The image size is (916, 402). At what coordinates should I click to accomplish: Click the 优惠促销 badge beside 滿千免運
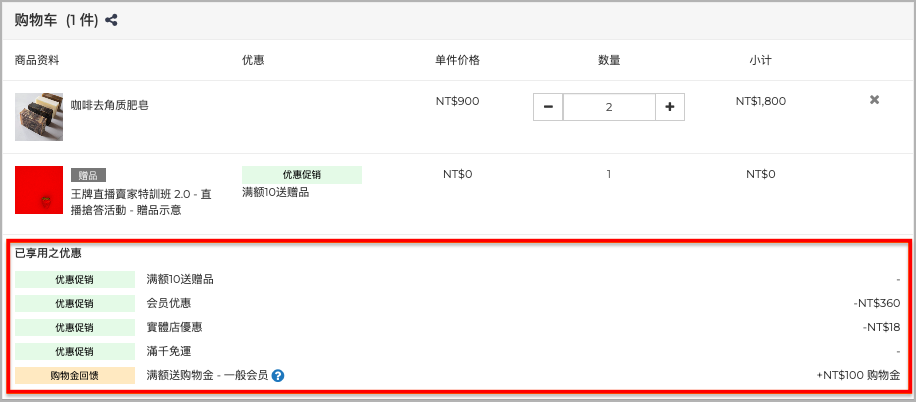point(75,352)
